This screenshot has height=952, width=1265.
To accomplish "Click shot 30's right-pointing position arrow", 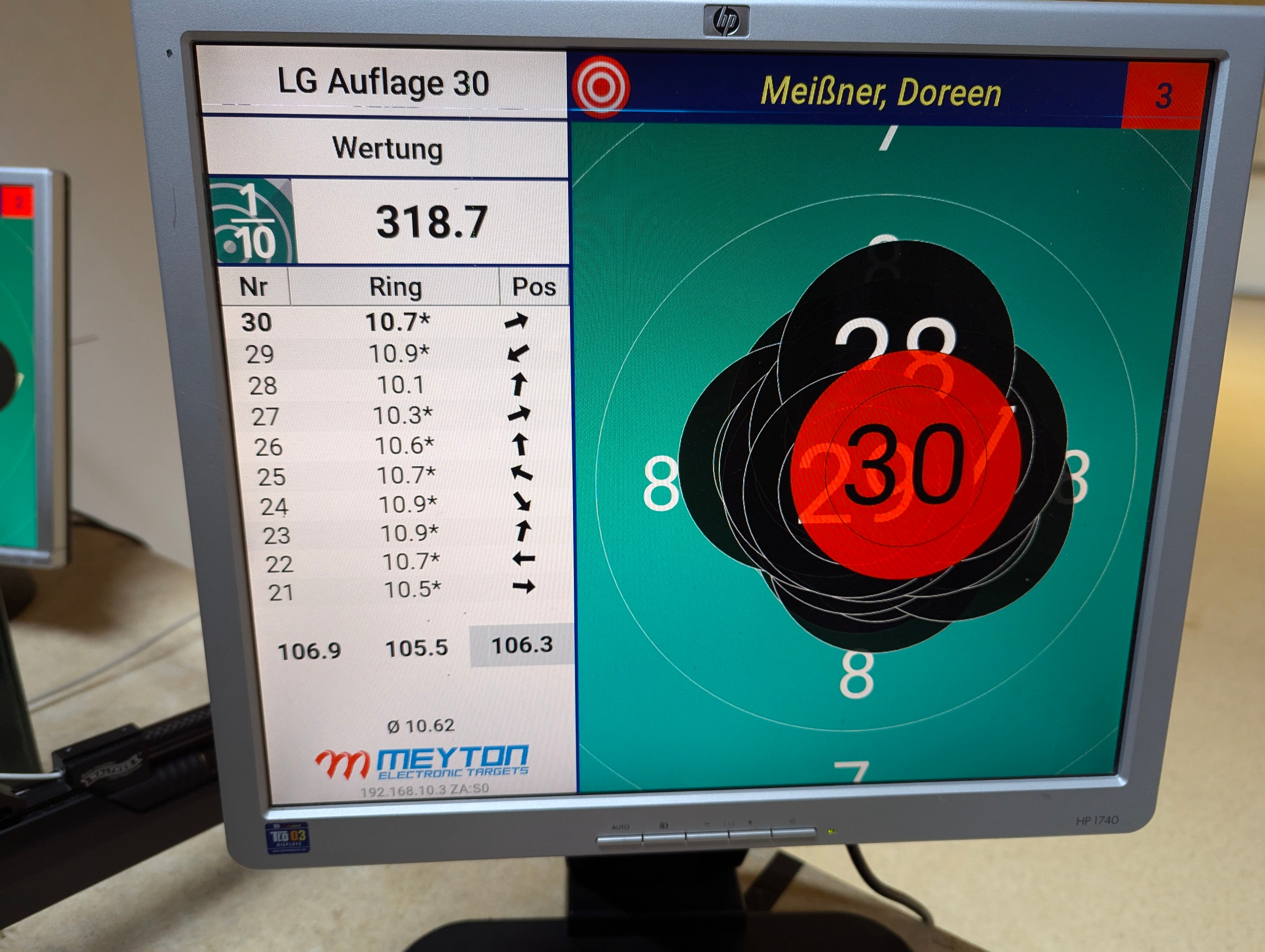I will click(516, 321).
